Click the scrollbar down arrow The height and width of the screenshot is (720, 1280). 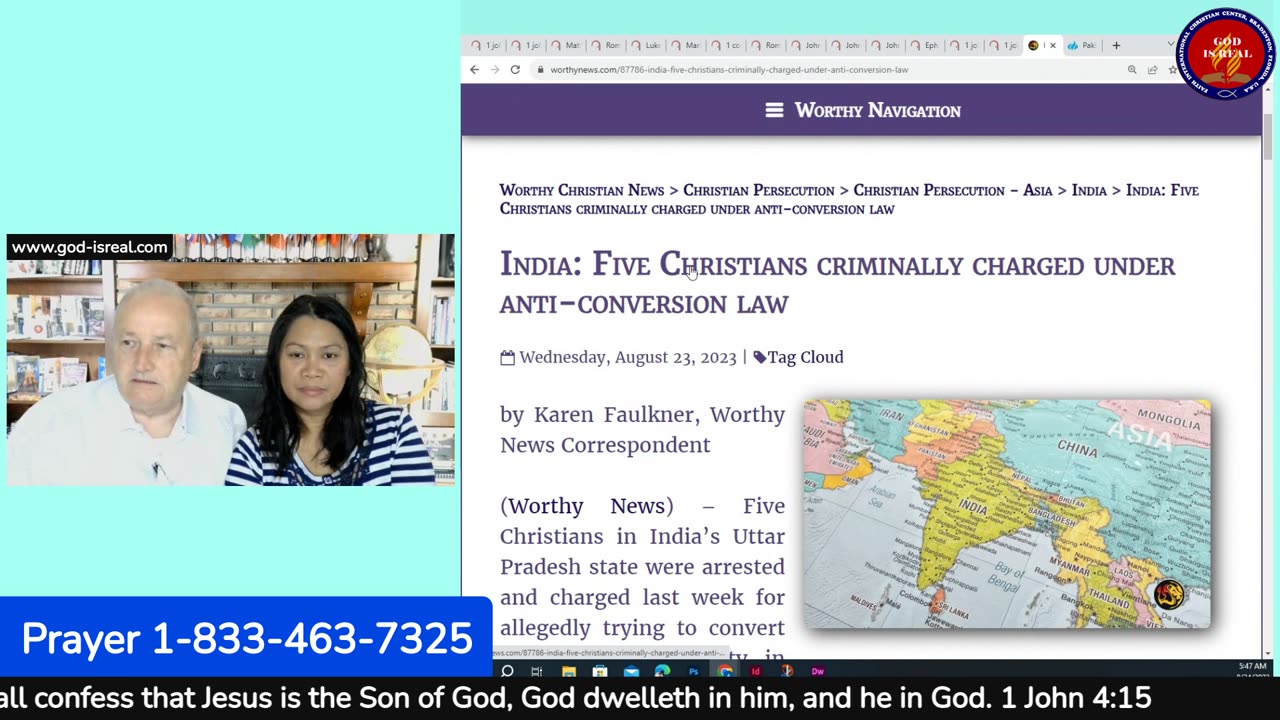[x=1268, y=653]
